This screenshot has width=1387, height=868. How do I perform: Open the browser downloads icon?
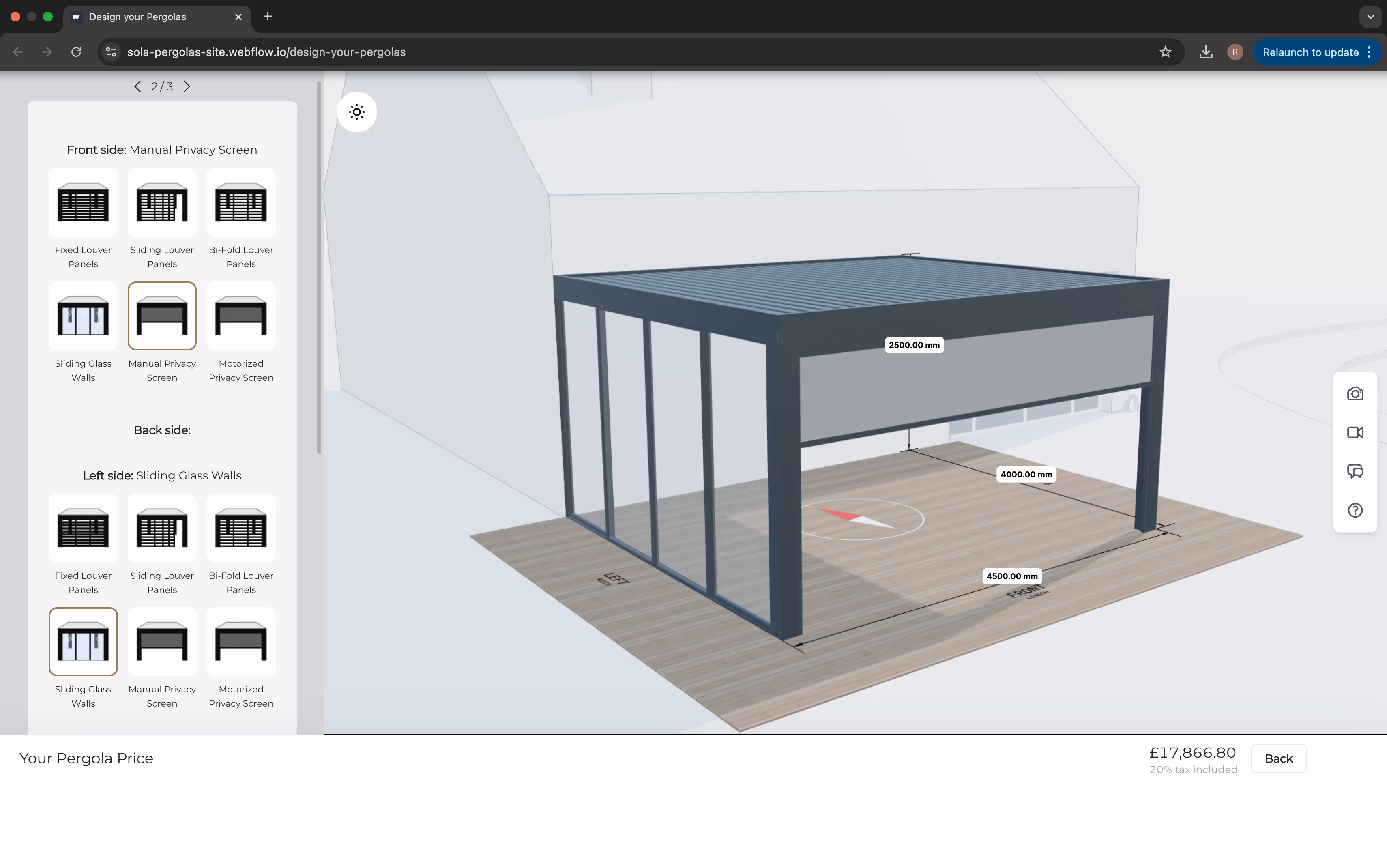[x=1206, y=52]
